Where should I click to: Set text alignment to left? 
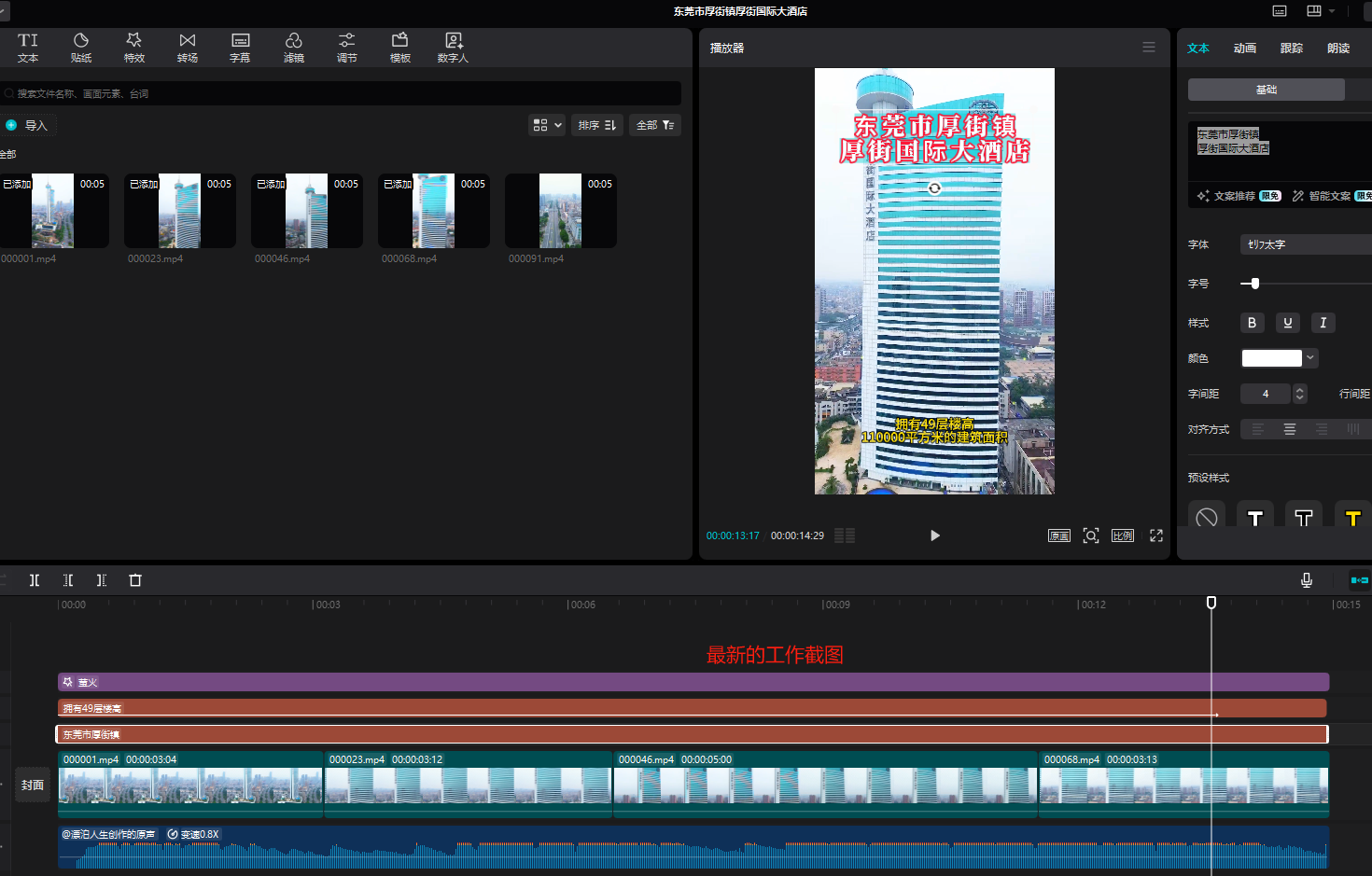(x=1258, y=429)
